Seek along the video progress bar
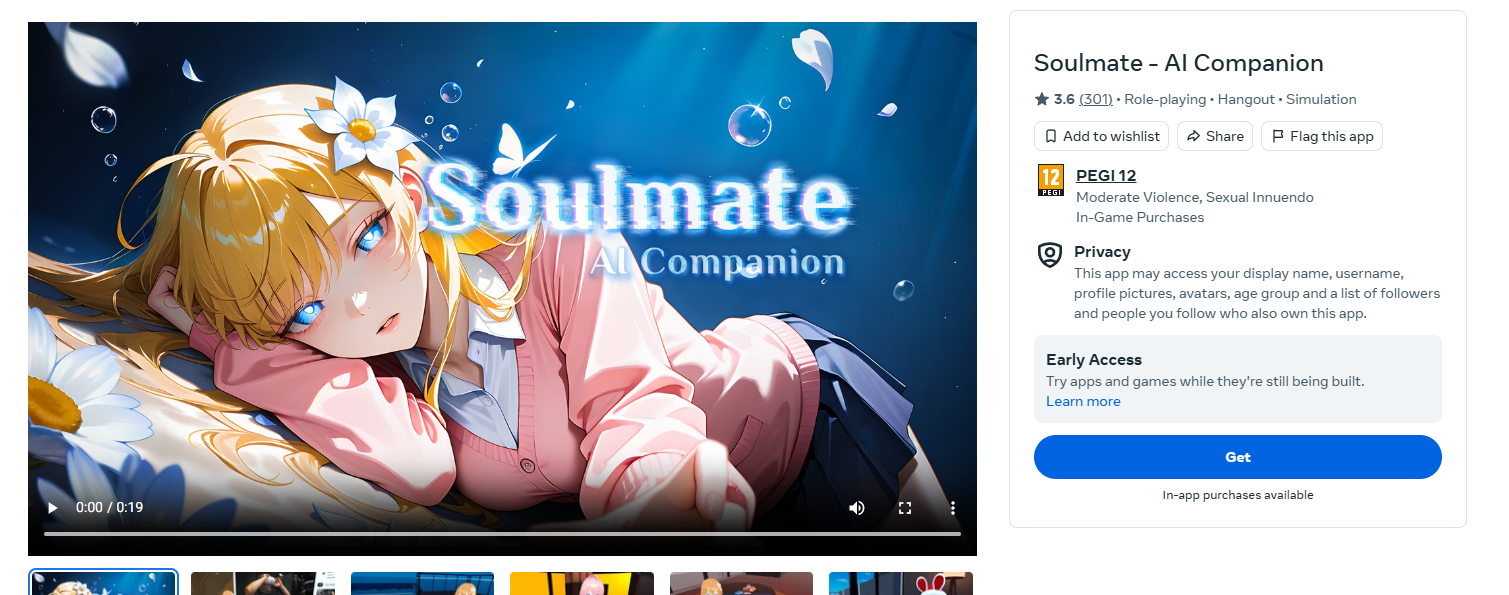 [502, 534]
